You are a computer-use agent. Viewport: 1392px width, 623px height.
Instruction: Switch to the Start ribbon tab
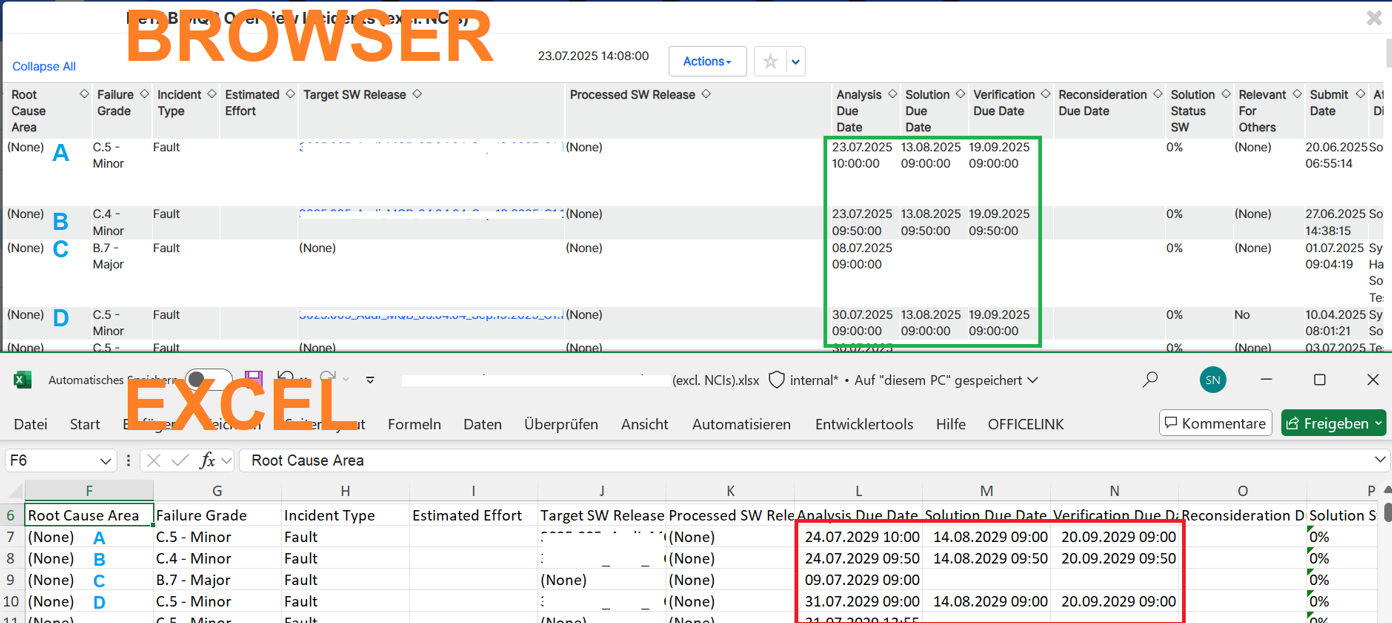click(x=85, y=424)
